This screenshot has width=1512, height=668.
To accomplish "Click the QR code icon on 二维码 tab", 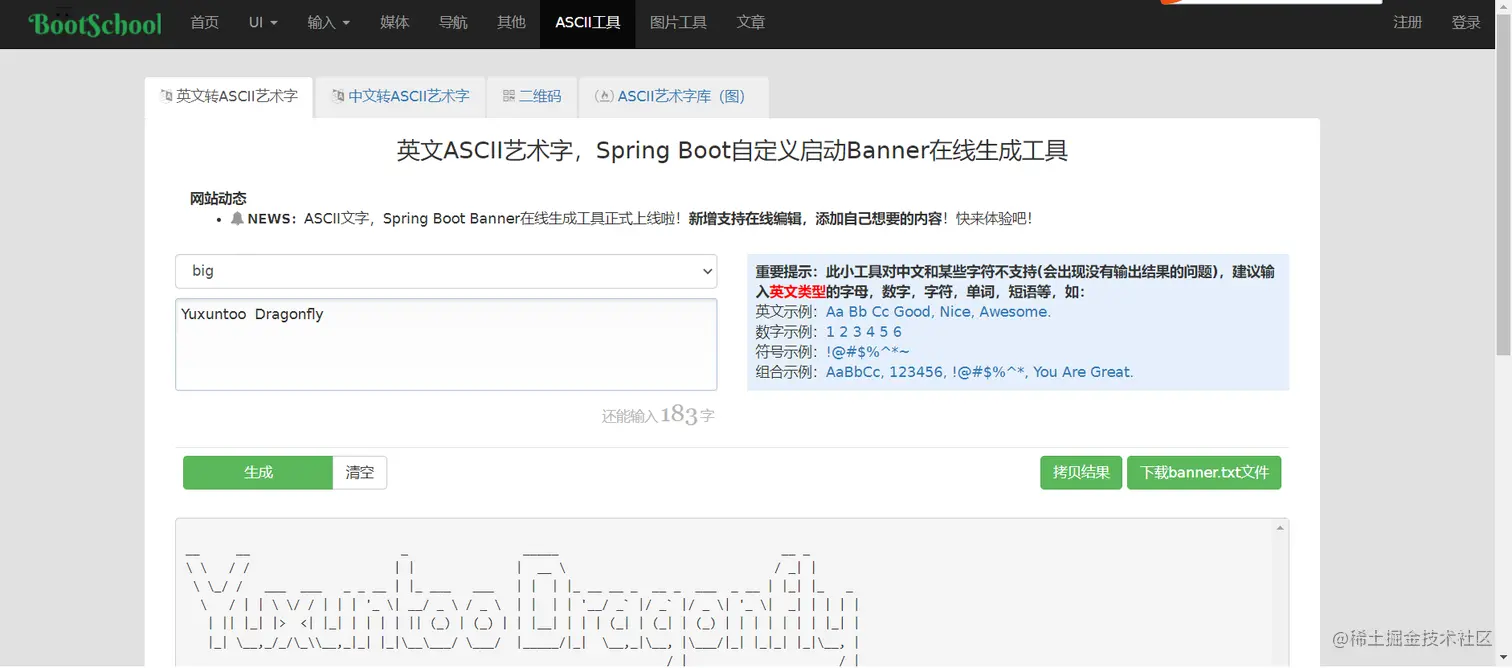I will (x=509, y=97).
